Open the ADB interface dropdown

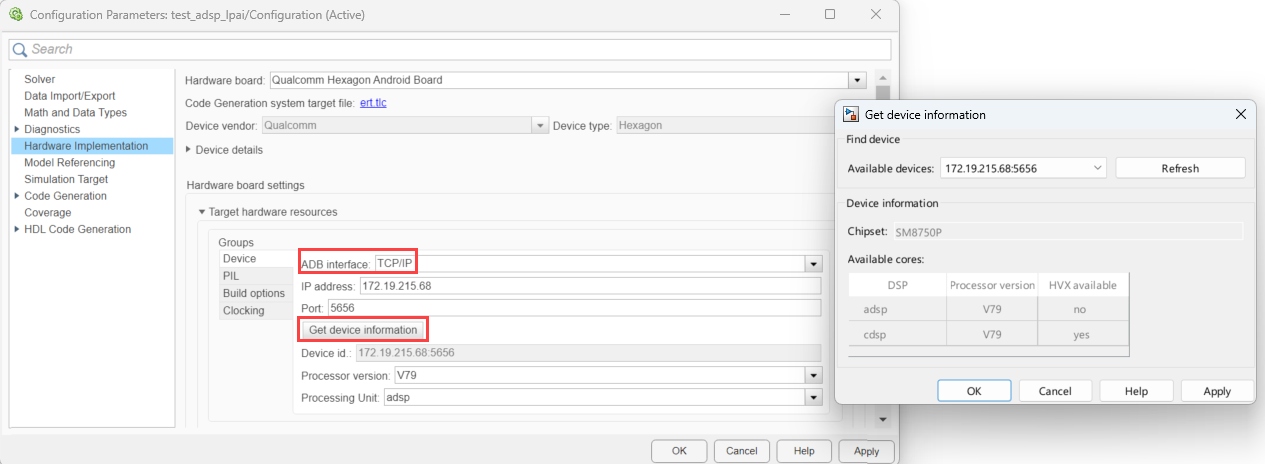click(x=814, y=264)
